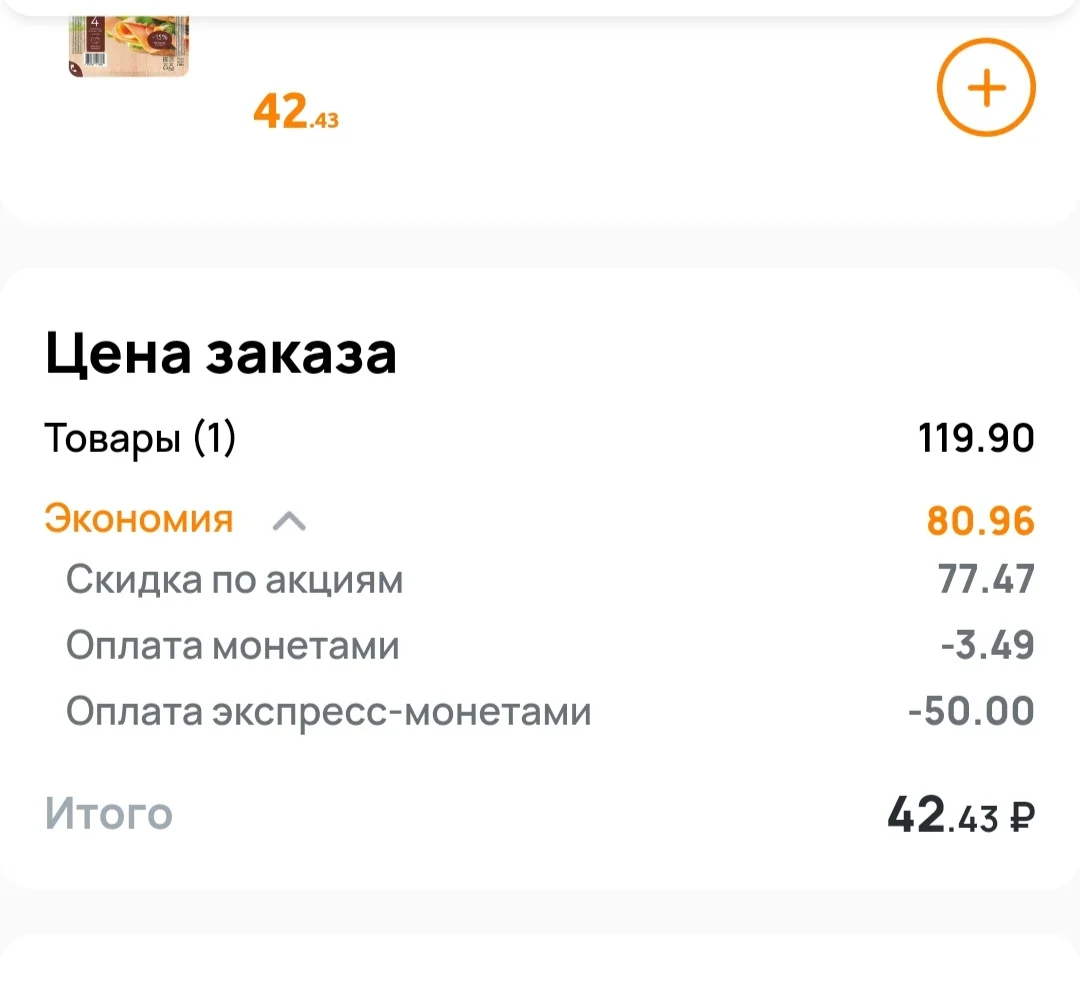Tap the Цена заказа heading

tap(221, 354)
